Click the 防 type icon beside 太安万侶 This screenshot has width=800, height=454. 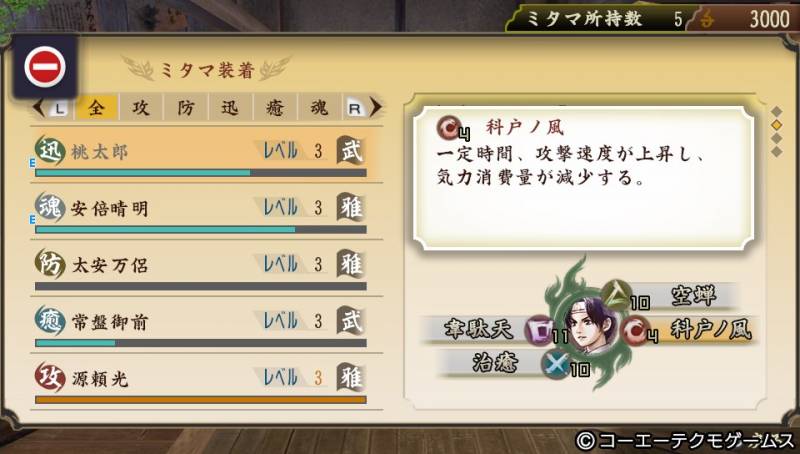(50, 264)
